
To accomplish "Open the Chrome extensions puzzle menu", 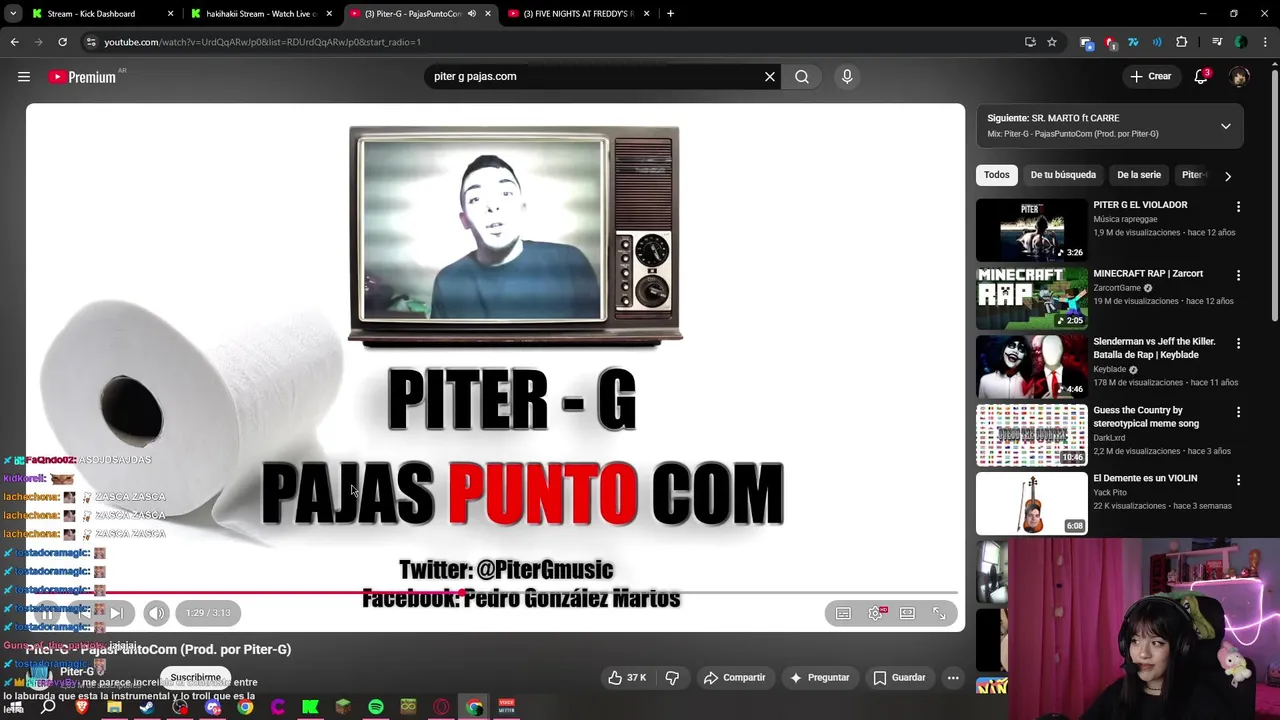I will (1182, 42).
